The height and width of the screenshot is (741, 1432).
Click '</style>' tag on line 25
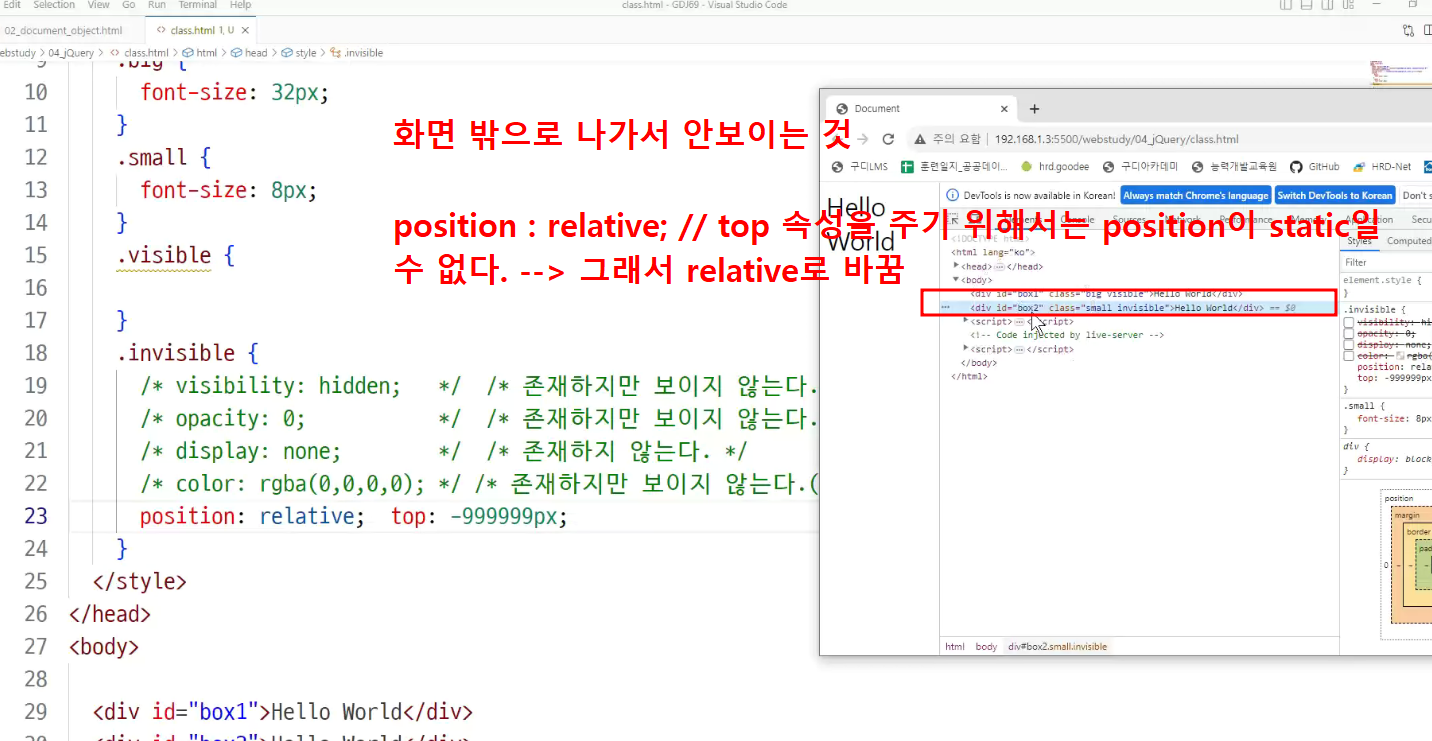pos(139,581)
